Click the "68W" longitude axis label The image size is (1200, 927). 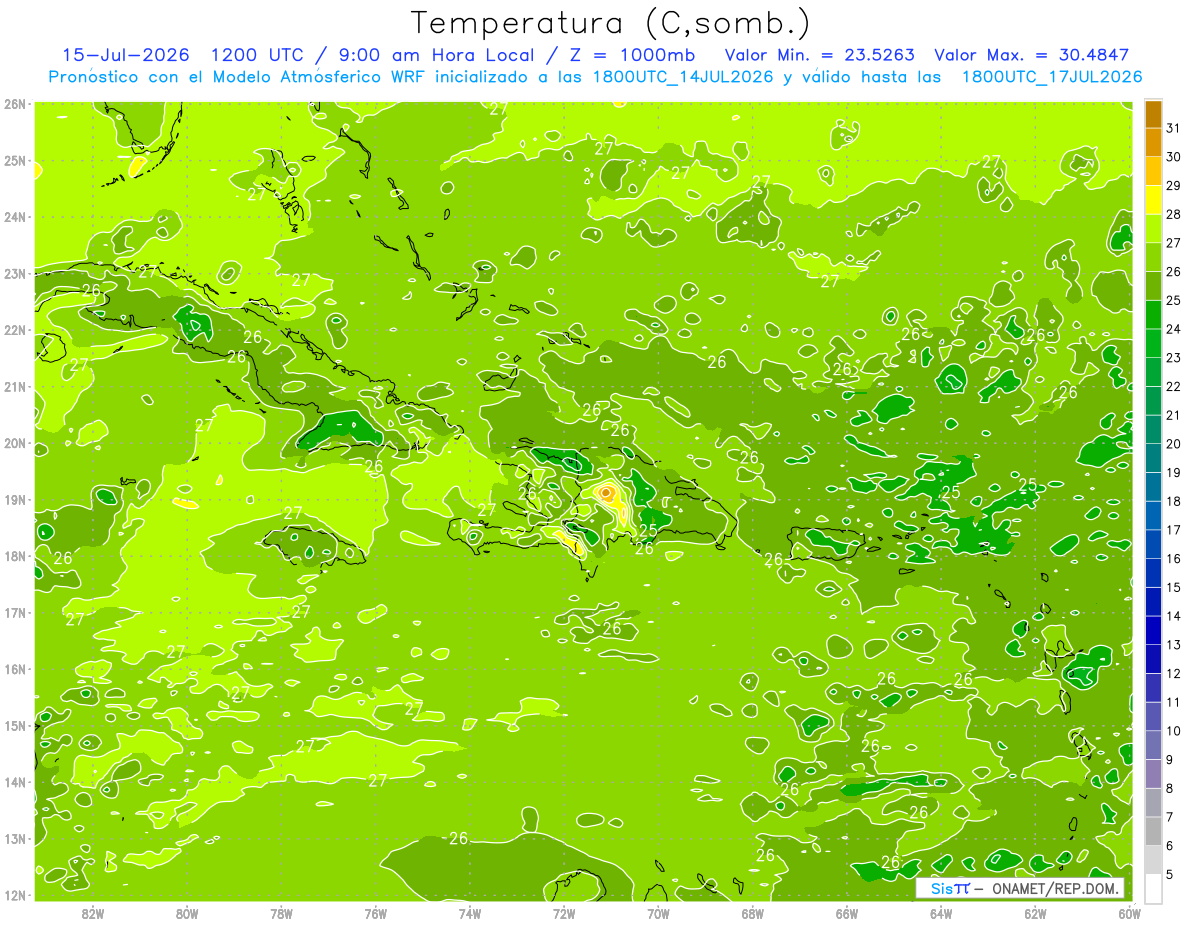tap(753, 913)
